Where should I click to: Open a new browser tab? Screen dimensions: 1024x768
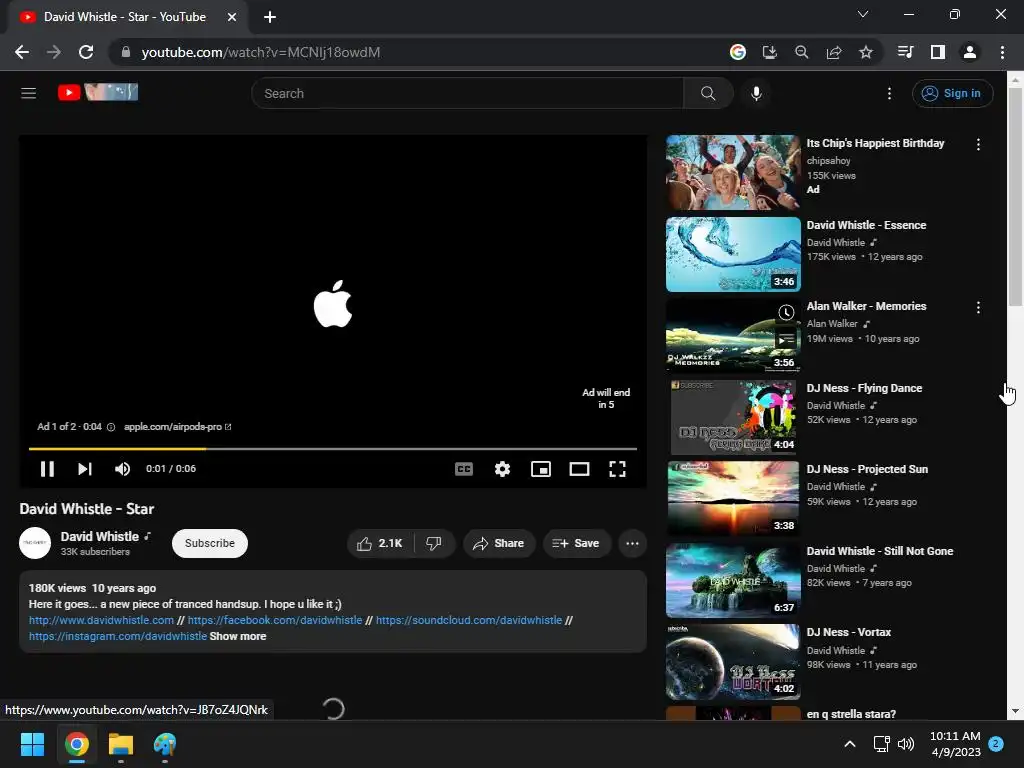pos(270,17)
